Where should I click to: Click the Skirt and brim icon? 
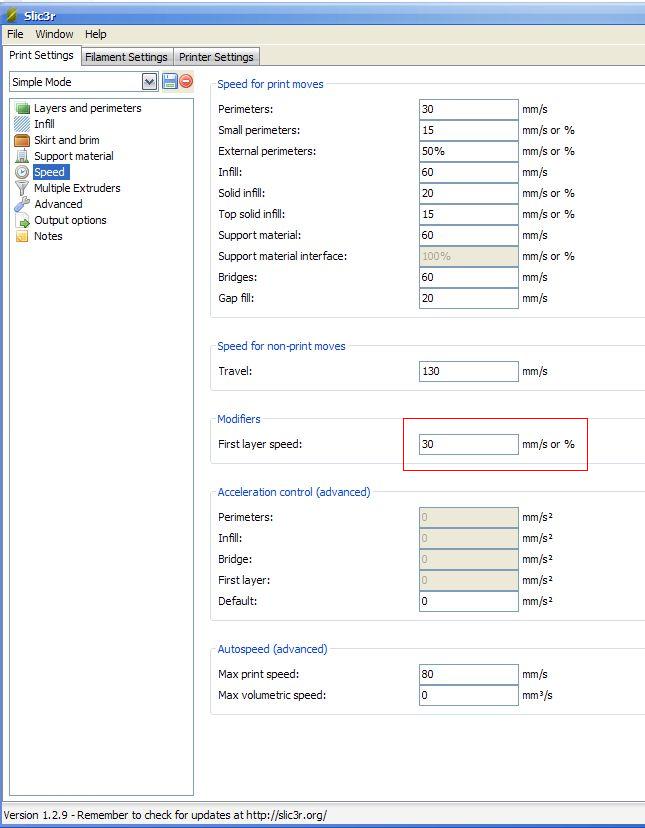point(22,140)
